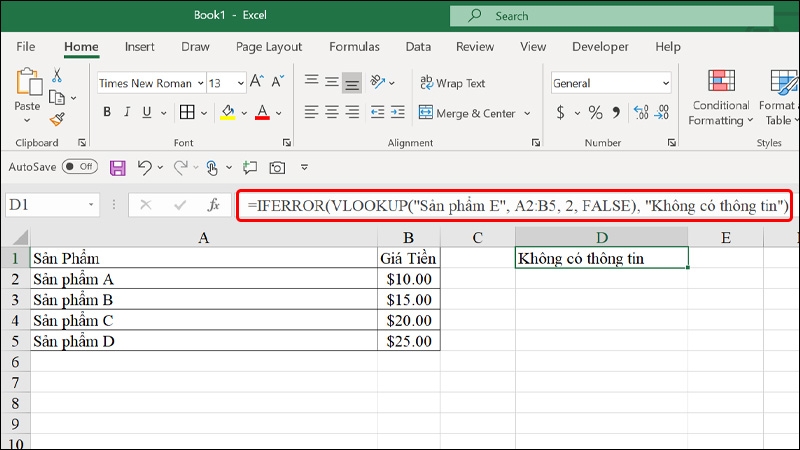Apply red Font Color

262,112
